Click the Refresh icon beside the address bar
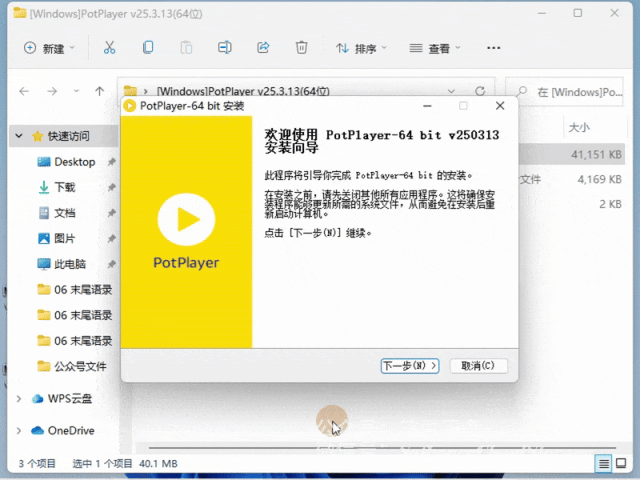Screen dimensions: 640x480 [480, 91]
